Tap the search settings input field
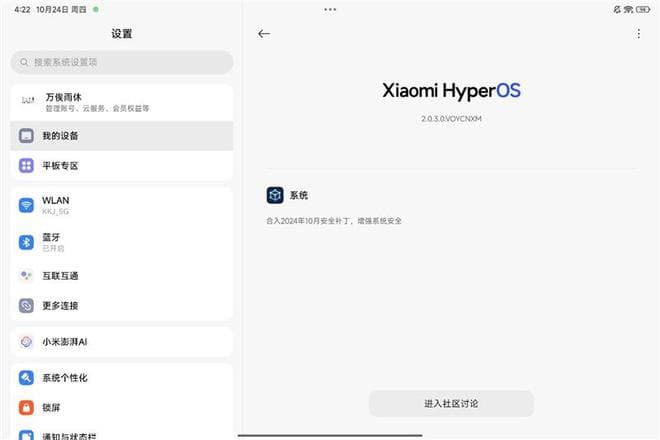The image size is (660, 440). [x=122, y=62]
